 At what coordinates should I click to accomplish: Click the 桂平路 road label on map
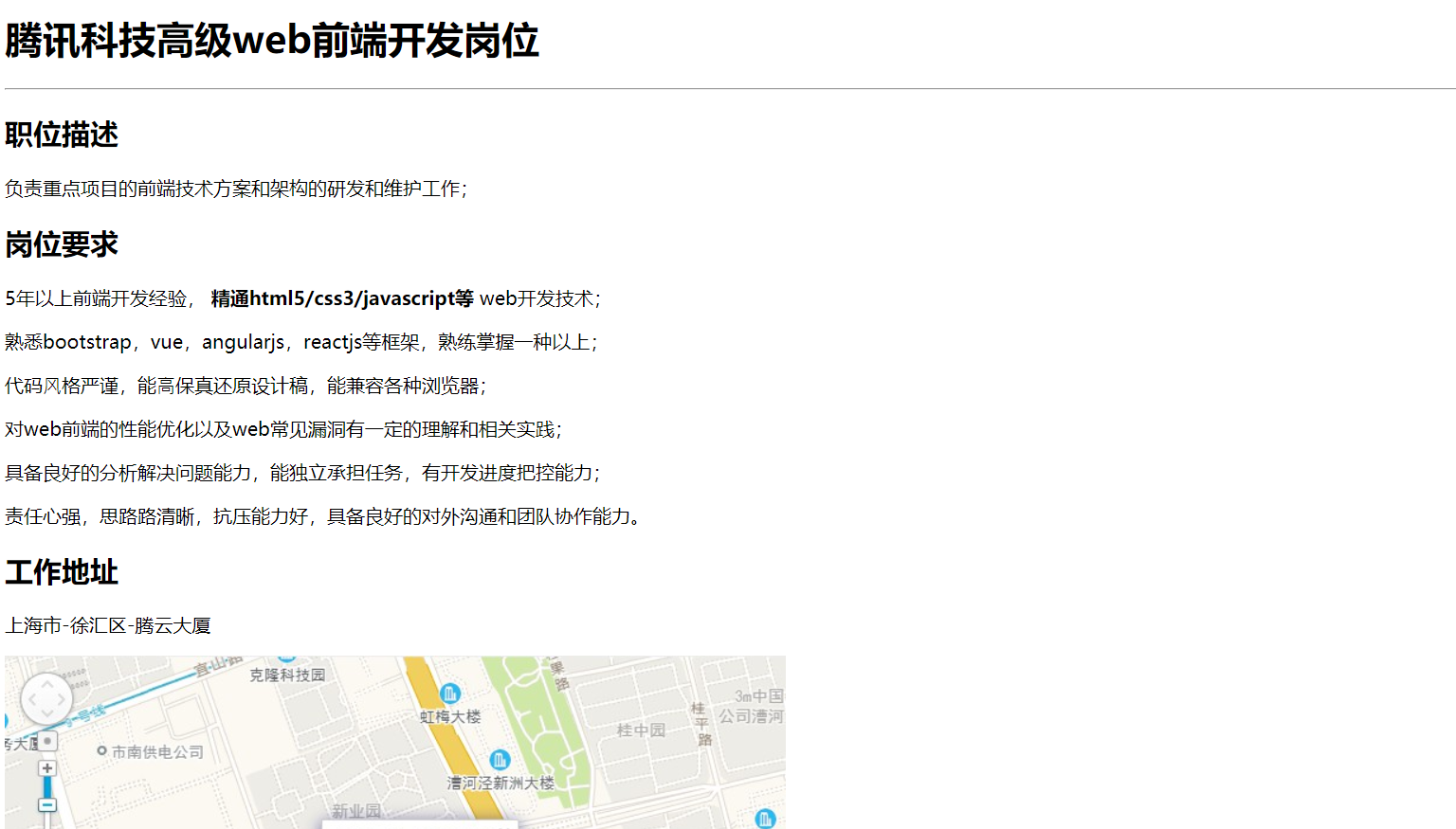(x=701, y=724)
